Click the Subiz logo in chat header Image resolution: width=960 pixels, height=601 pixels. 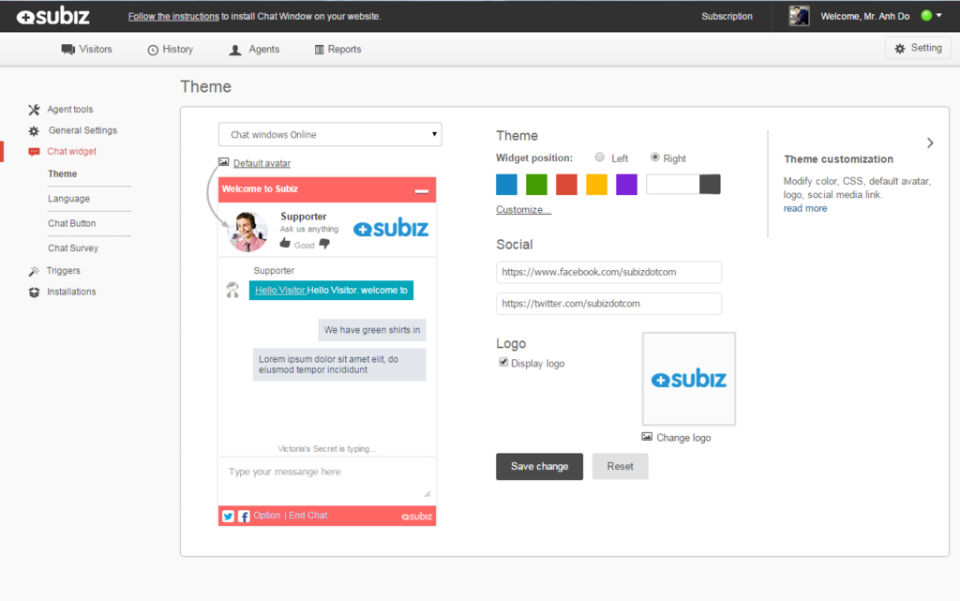point(391,228)
